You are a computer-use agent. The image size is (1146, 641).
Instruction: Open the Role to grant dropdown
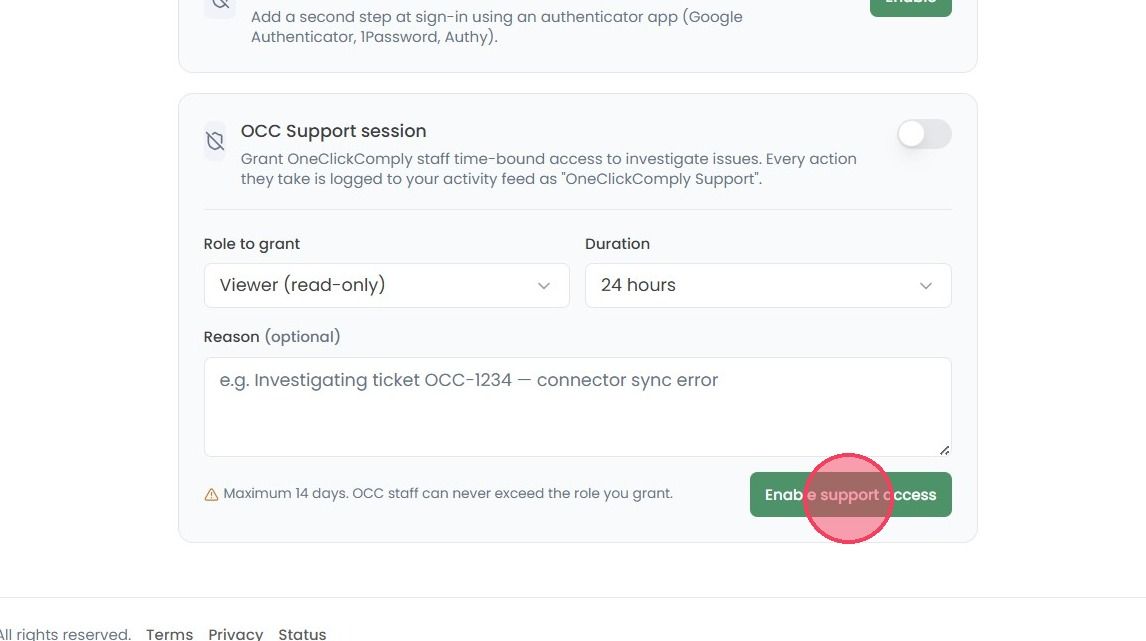pos(387,285)
